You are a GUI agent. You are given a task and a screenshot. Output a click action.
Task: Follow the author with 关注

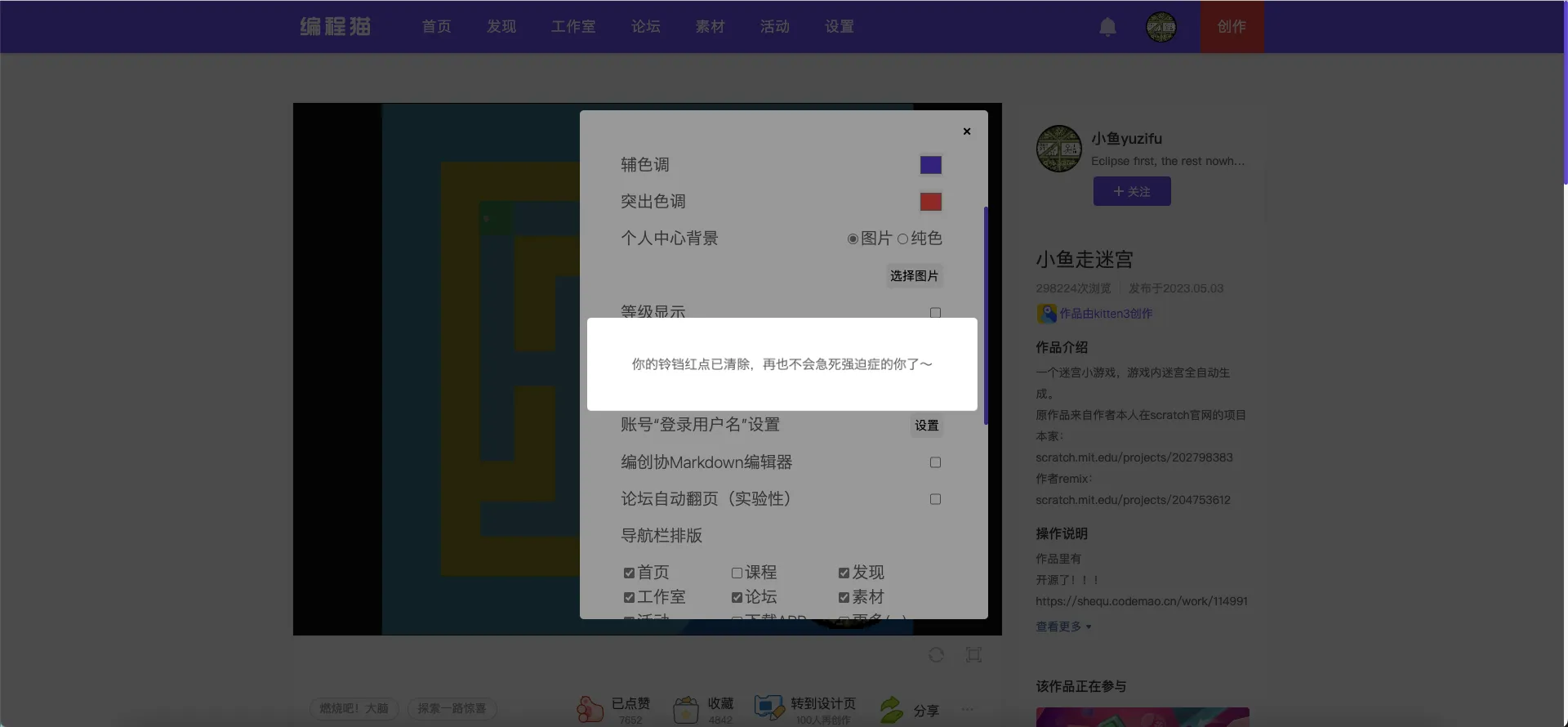(1132, 191)
